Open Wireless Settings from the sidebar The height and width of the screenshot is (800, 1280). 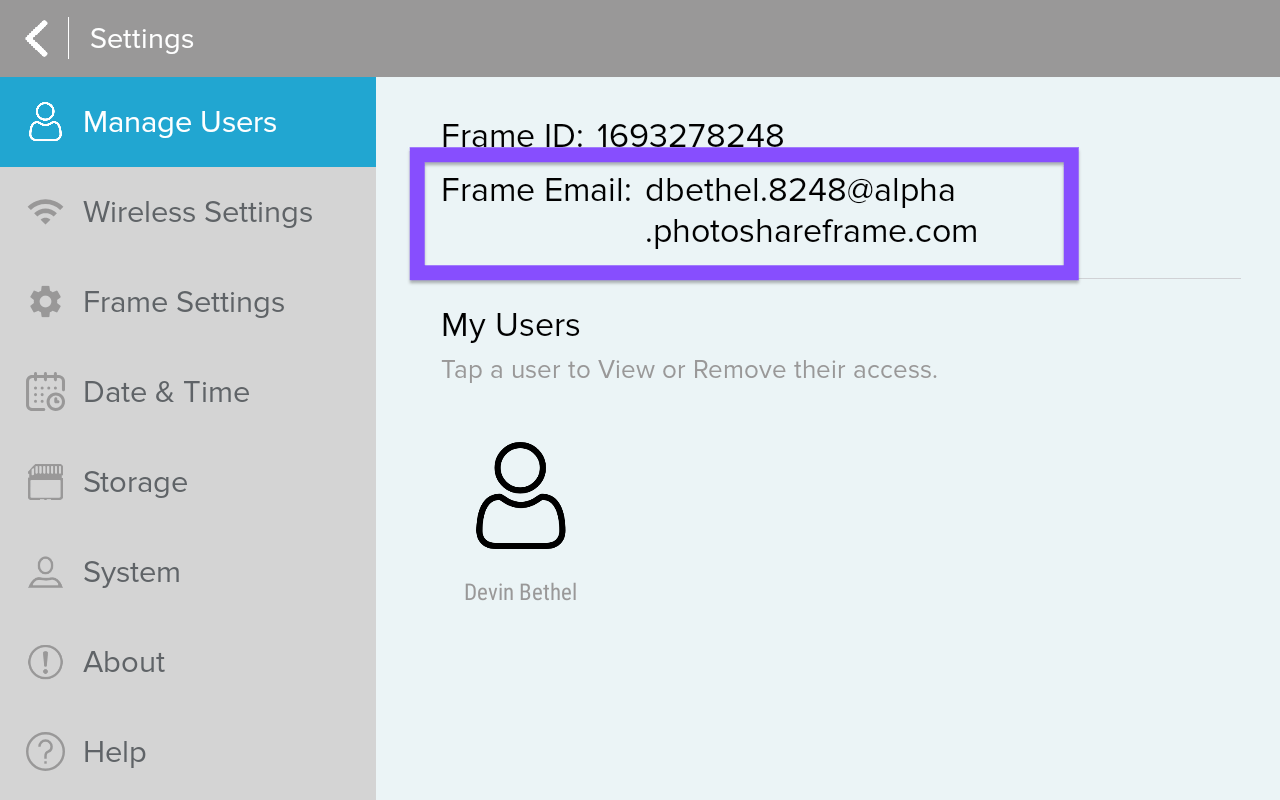pyautogui.click(x=198, y=212)
